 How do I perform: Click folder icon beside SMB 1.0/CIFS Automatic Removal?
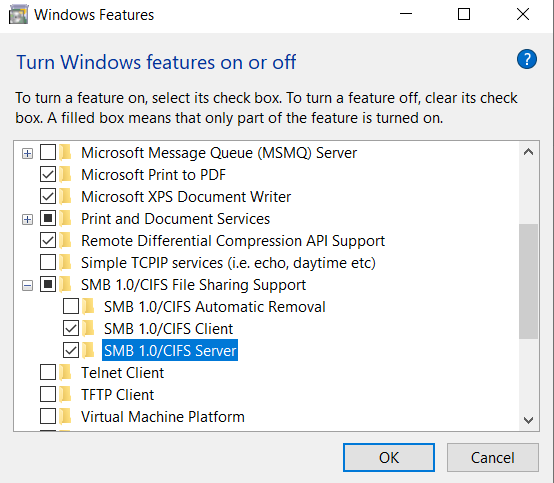click(89, 306)
